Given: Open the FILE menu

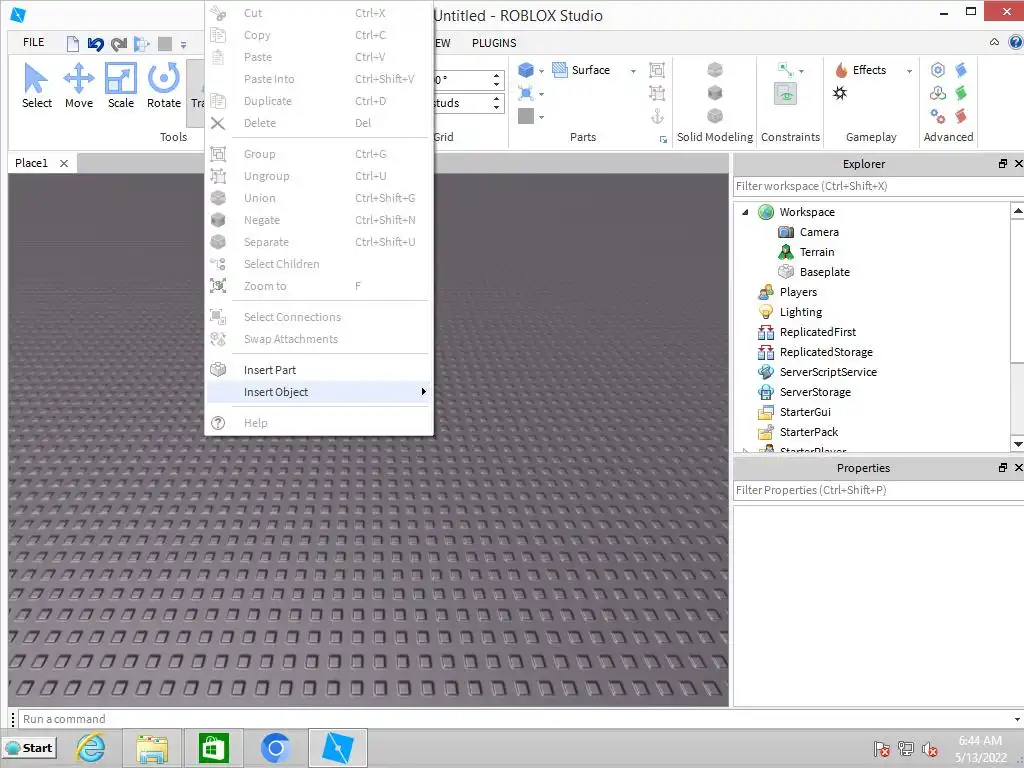Looking at the screenshot, I should coord(33,42).
